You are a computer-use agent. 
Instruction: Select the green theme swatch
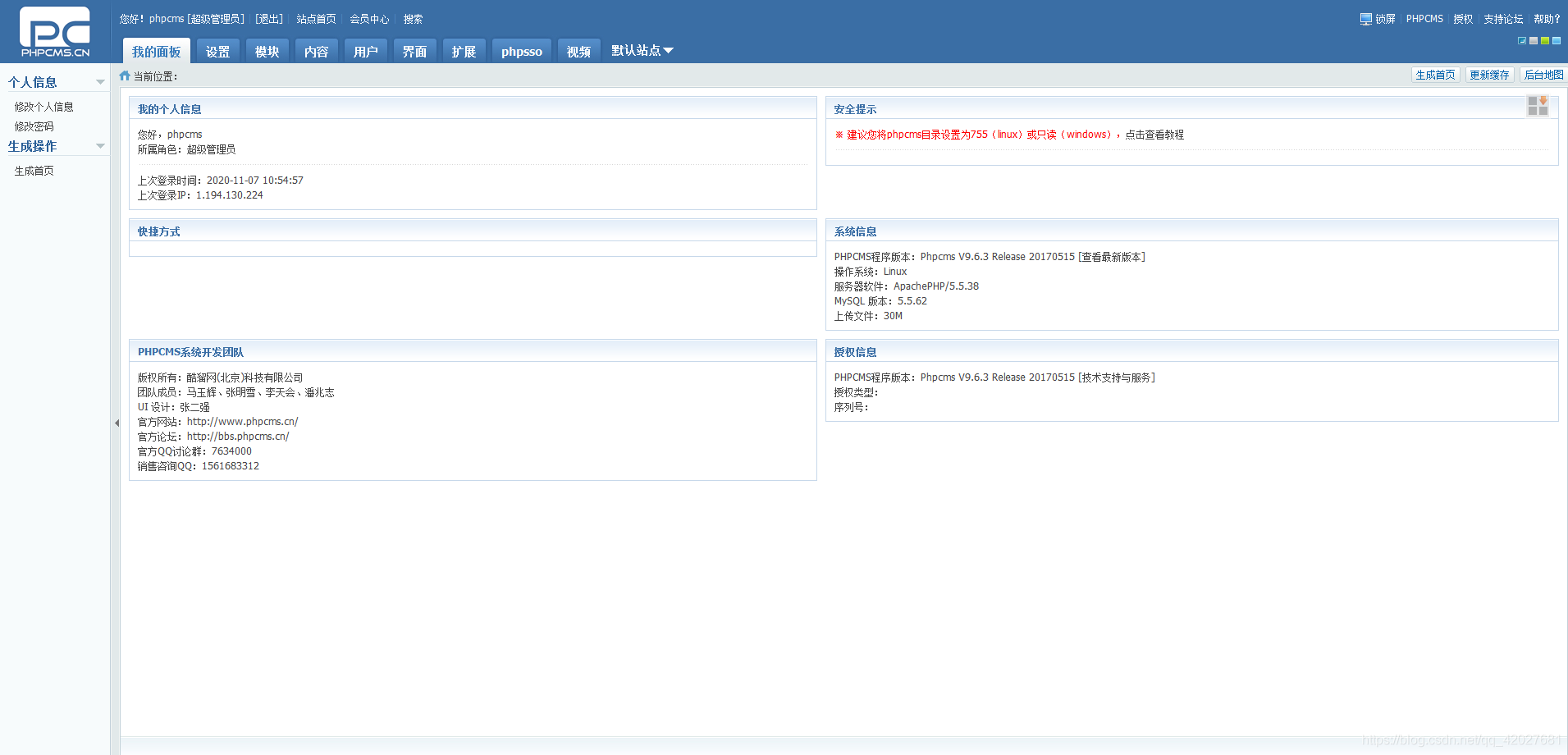pyautogui.click(x=1545, y=41)
